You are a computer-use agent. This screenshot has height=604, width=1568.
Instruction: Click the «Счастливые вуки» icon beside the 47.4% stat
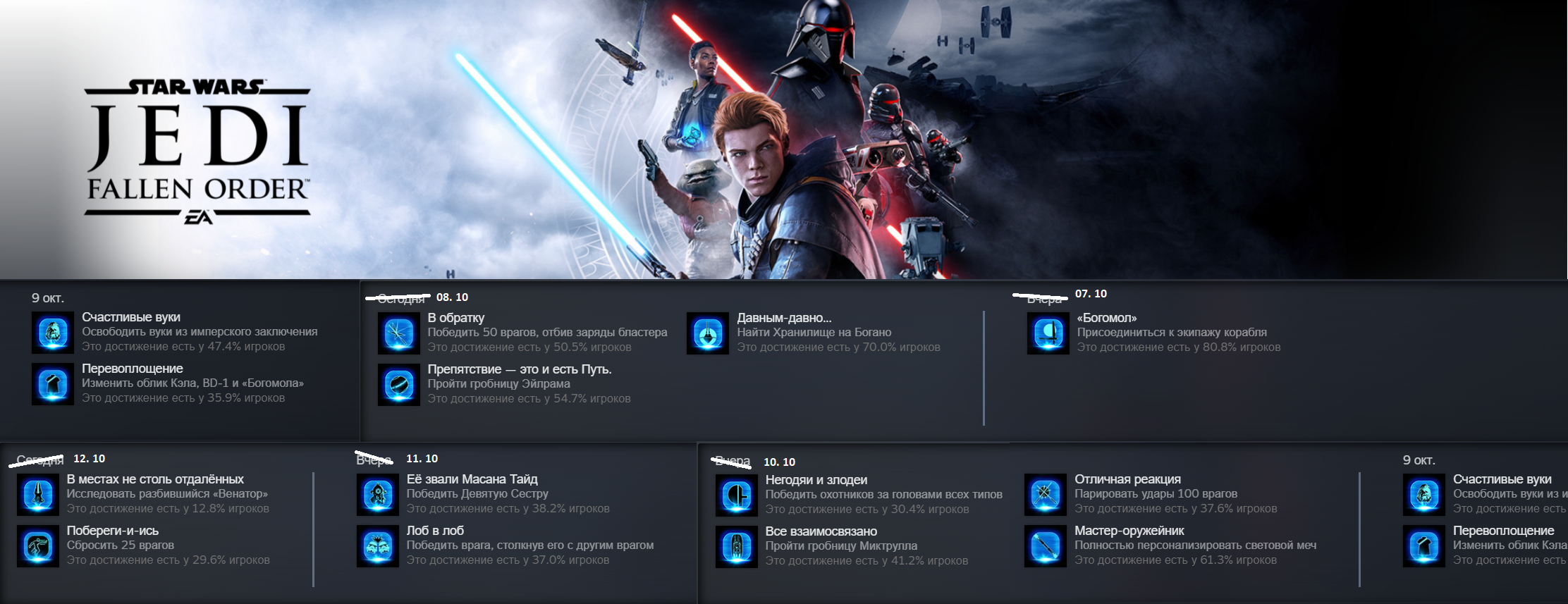53,332
